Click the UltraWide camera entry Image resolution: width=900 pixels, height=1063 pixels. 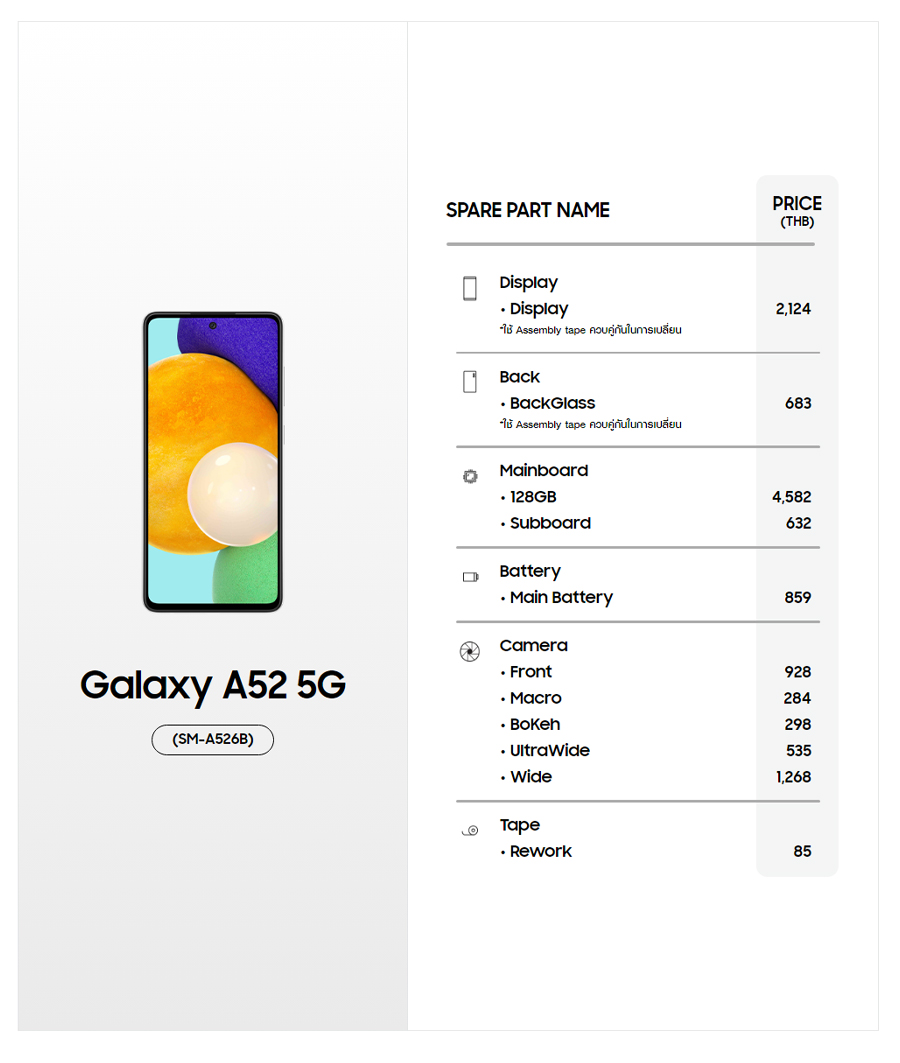click(x=549, y=750)
